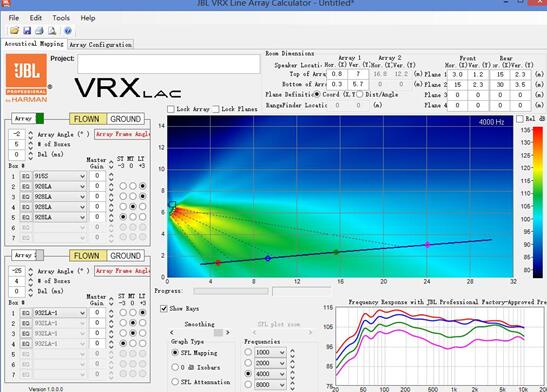Click the print preview toolbar icon
Screen dimensions: 547x392
click(52, 31)
